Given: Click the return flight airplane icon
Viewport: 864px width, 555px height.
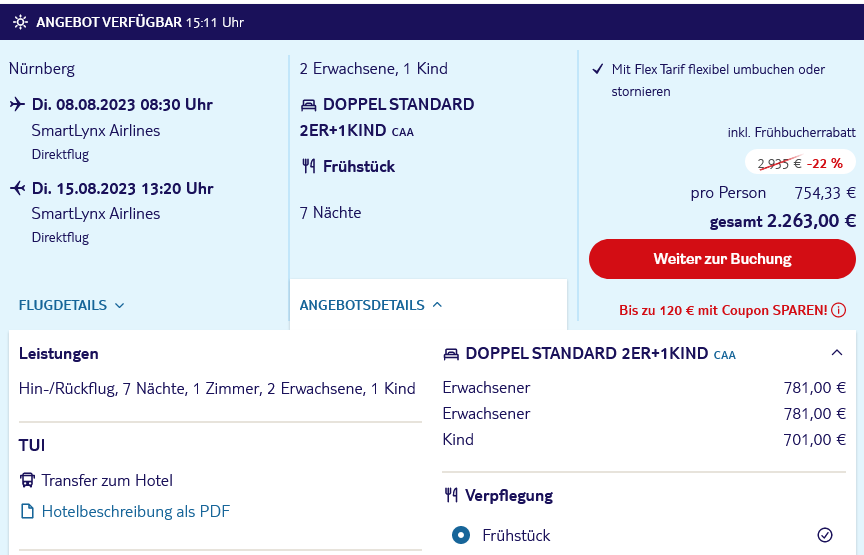Looking at the screenshot, I should point(18,188).
